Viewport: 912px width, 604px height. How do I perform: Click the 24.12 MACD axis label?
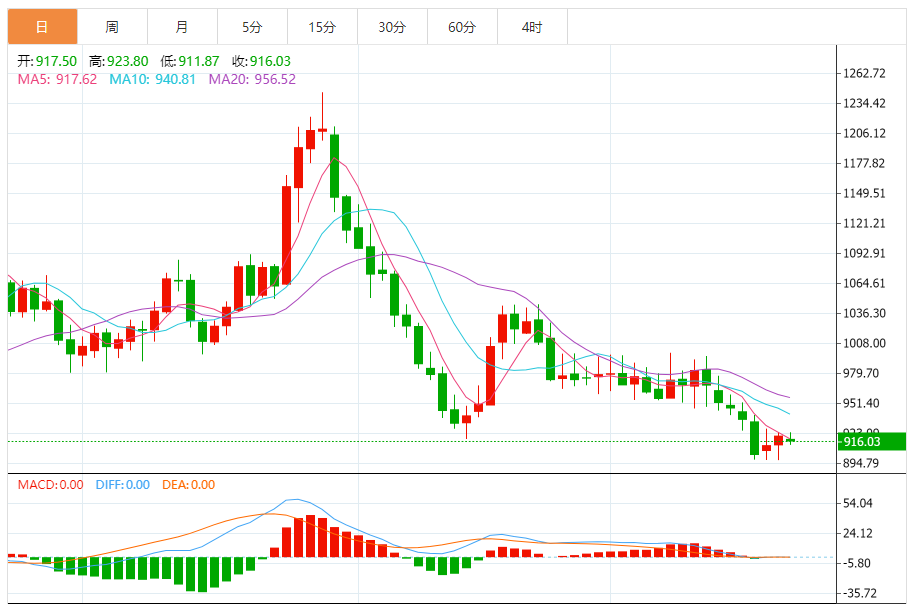(858, 533)
